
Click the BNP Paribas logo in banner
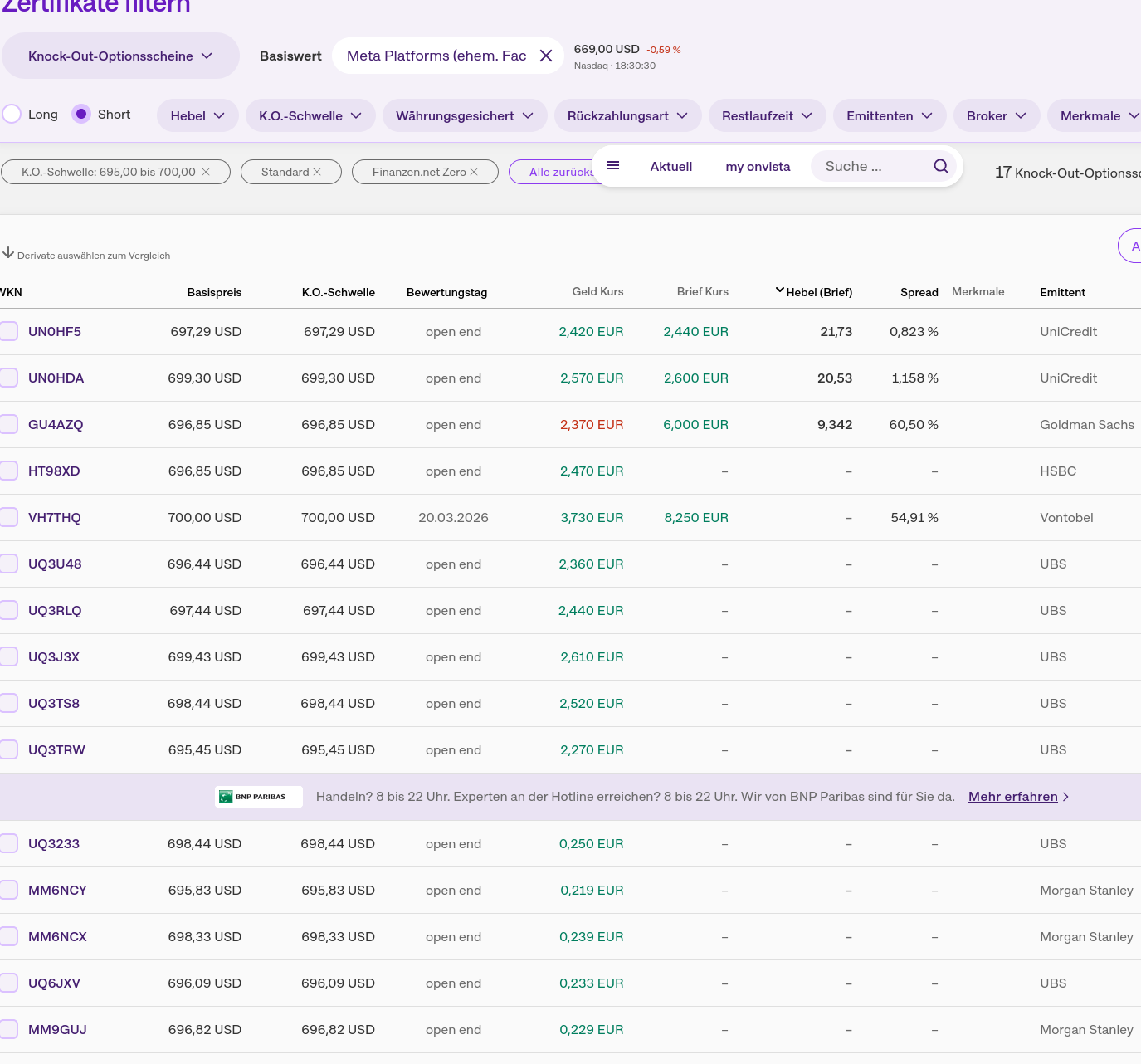(259, 797)
